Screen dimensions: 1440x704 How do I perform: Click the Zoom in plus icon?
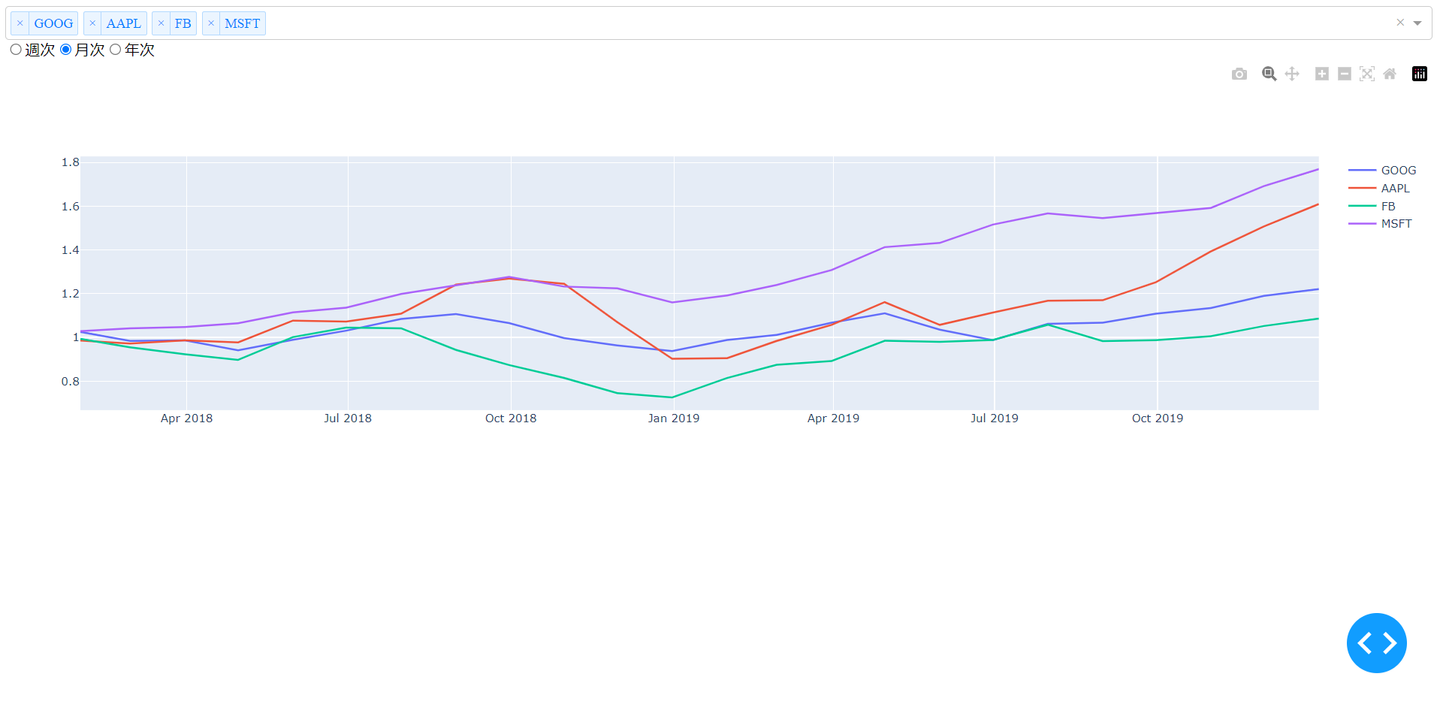point(1322,74)
